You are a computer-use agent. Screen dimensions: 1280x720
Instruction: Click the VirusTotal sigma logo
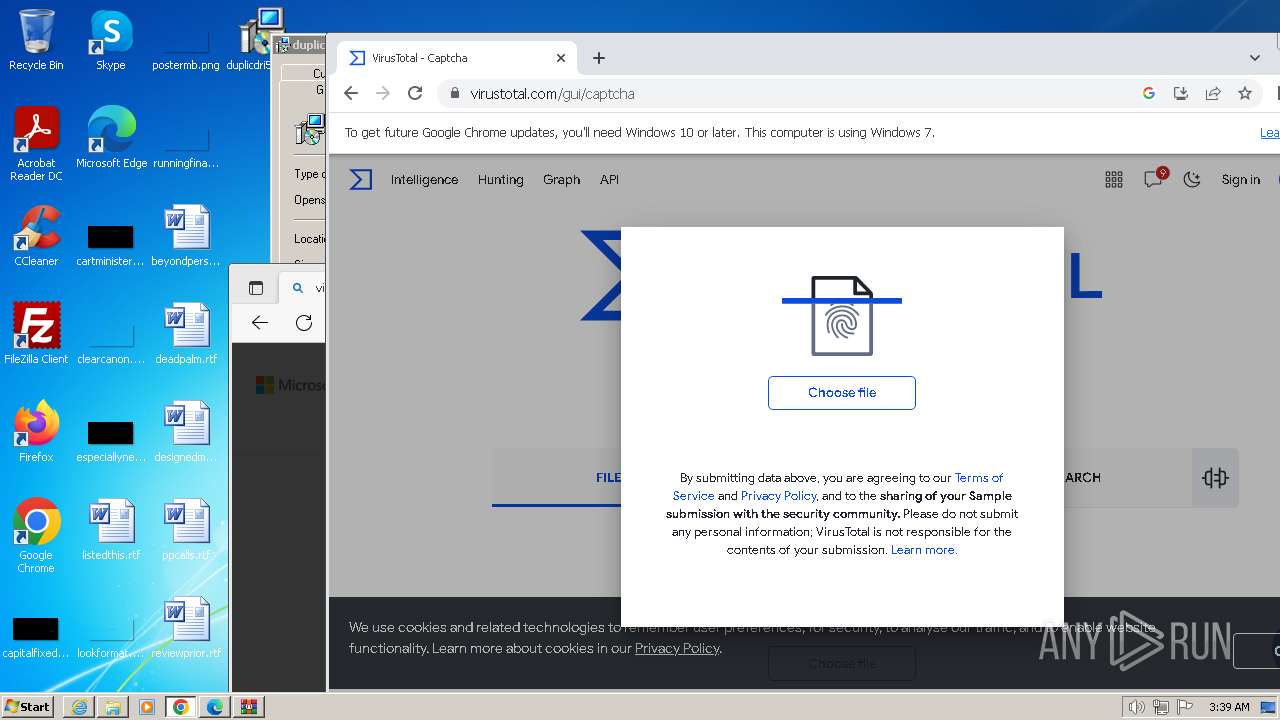tap(361, 180)
